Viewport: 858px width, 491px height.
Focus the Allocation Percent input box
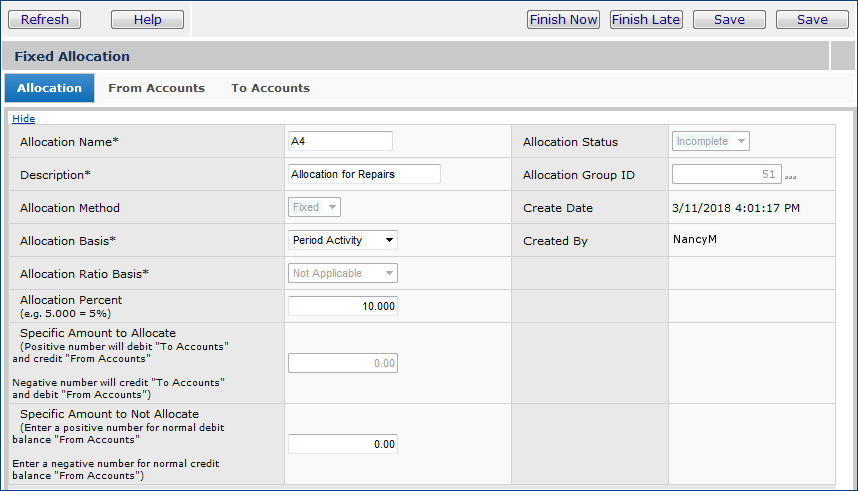tap(342, 306)
